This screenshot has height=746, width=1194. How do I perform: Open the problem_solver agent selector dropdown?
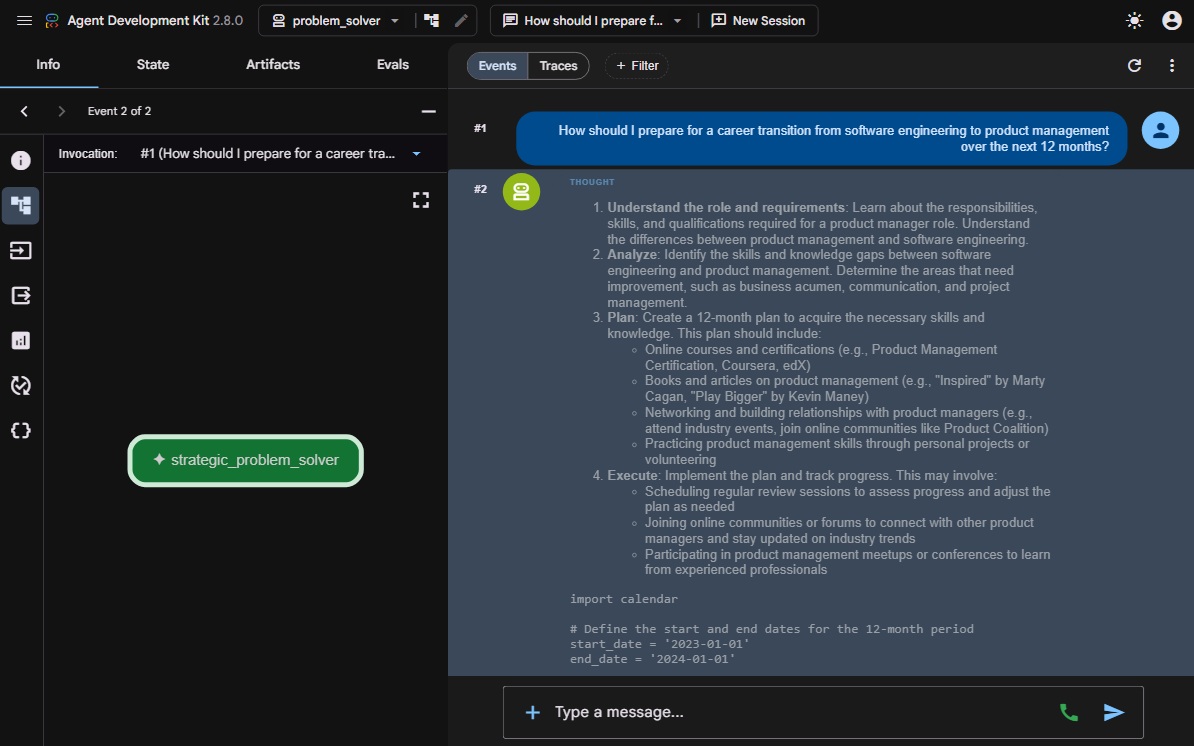click(x=336, y=21)
